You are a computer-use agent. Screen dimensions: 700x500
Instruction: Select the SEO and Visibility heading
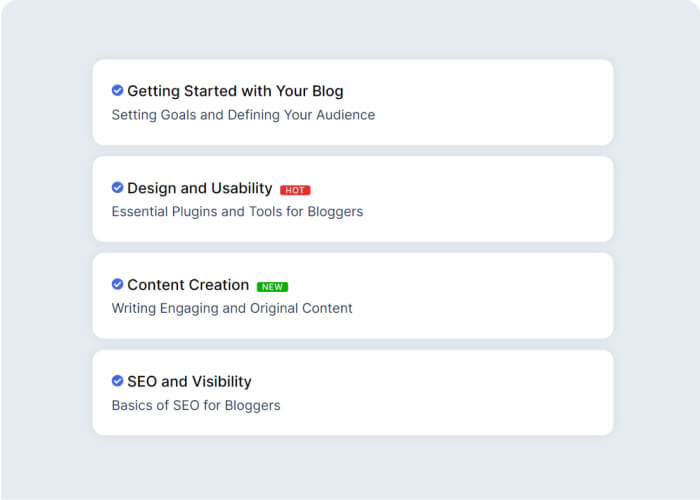[x=189, y=382]
